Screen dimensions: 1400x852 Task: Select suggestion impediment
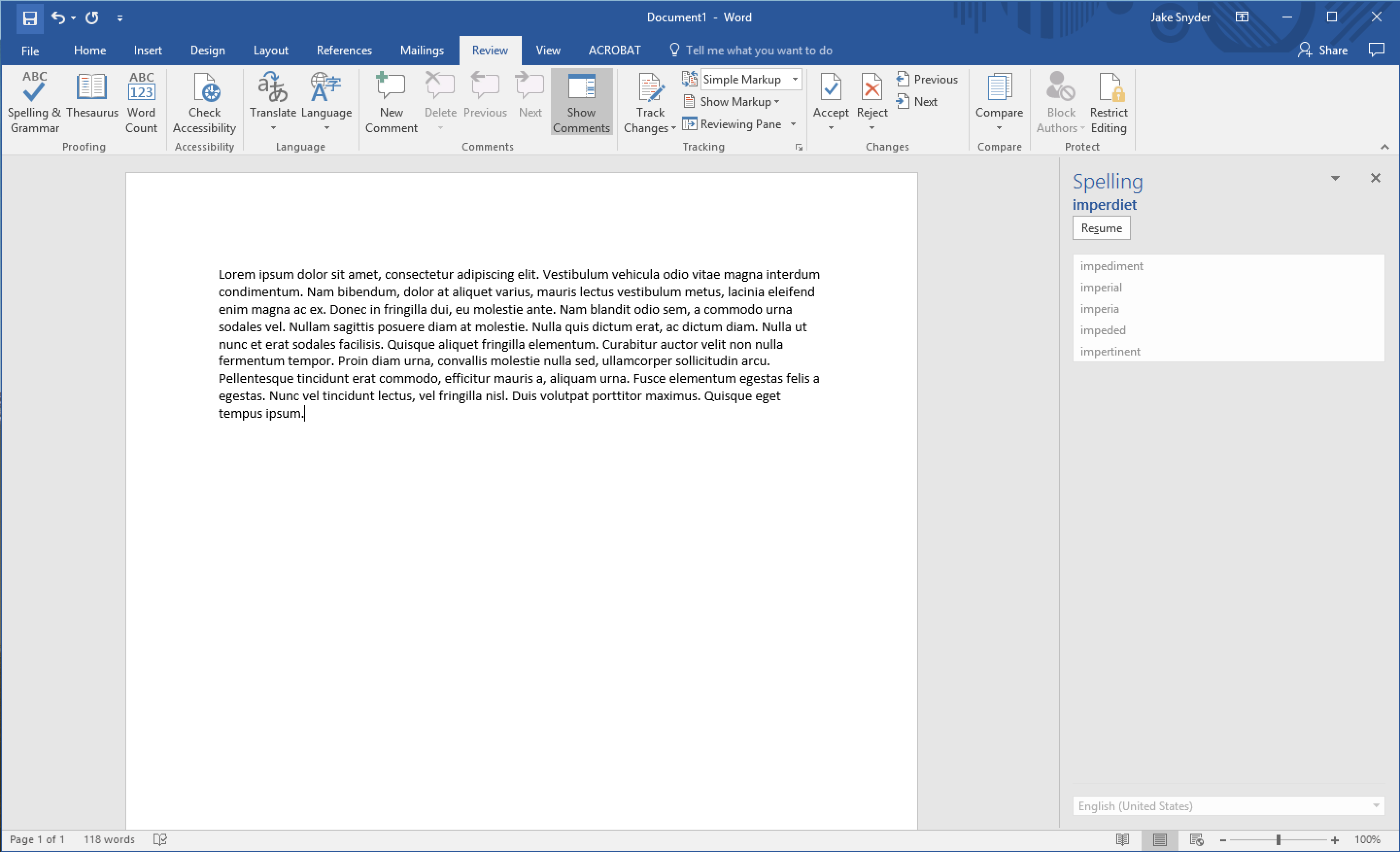pyautogui.click(x=1228, y=266)
